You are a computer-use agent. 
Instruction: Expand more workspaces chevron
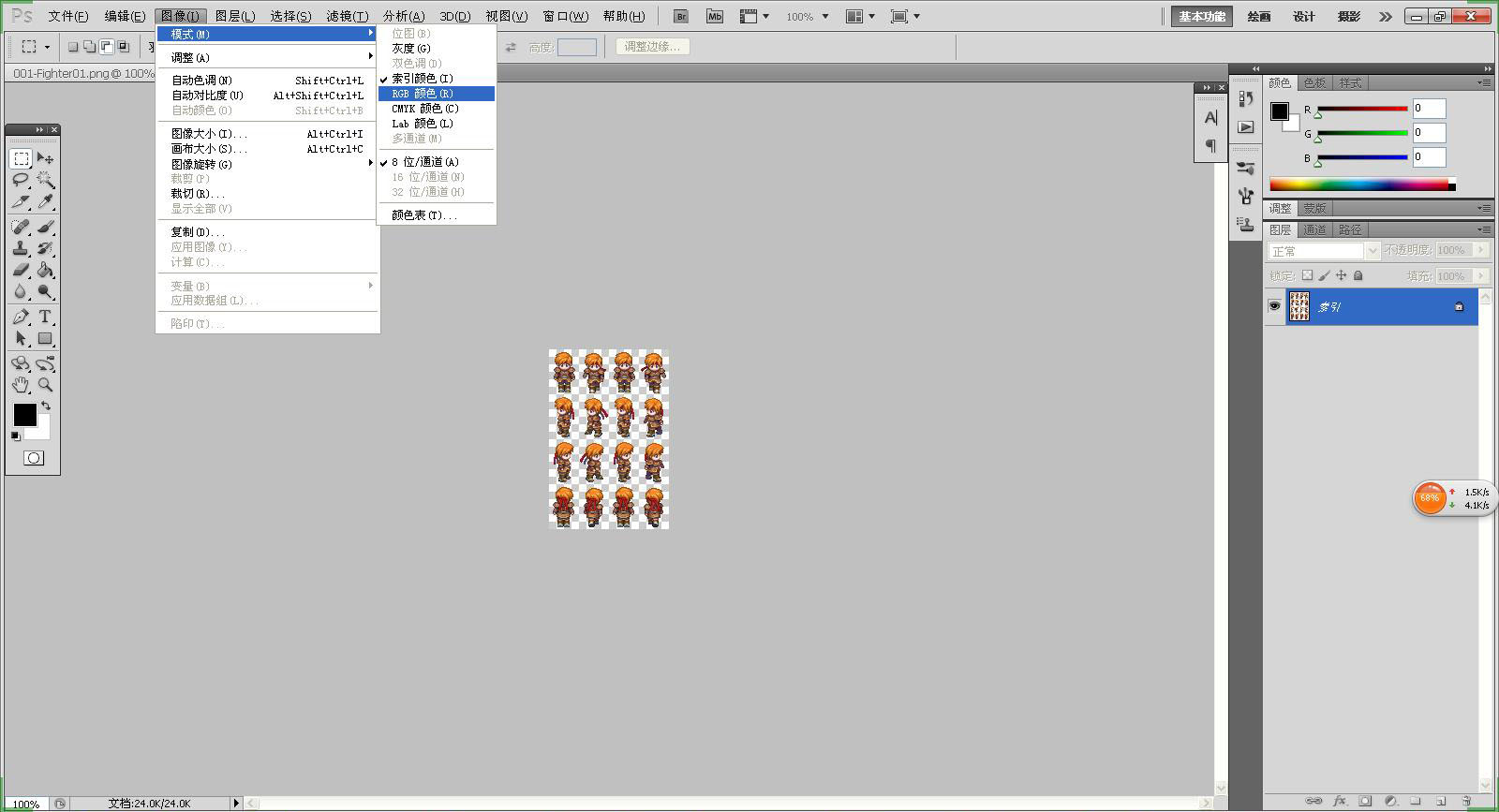click(1386, 16)
